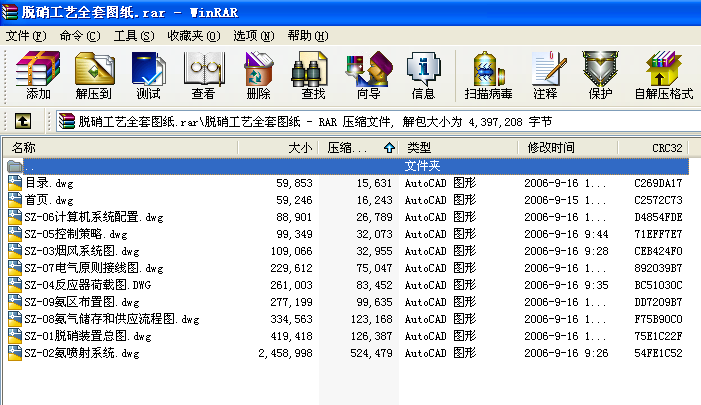The height and width of the screenshot is (405, 701).
Task: Click the file icon of SZ-09氨区布置图.dwg
Action: coord(15,301)
